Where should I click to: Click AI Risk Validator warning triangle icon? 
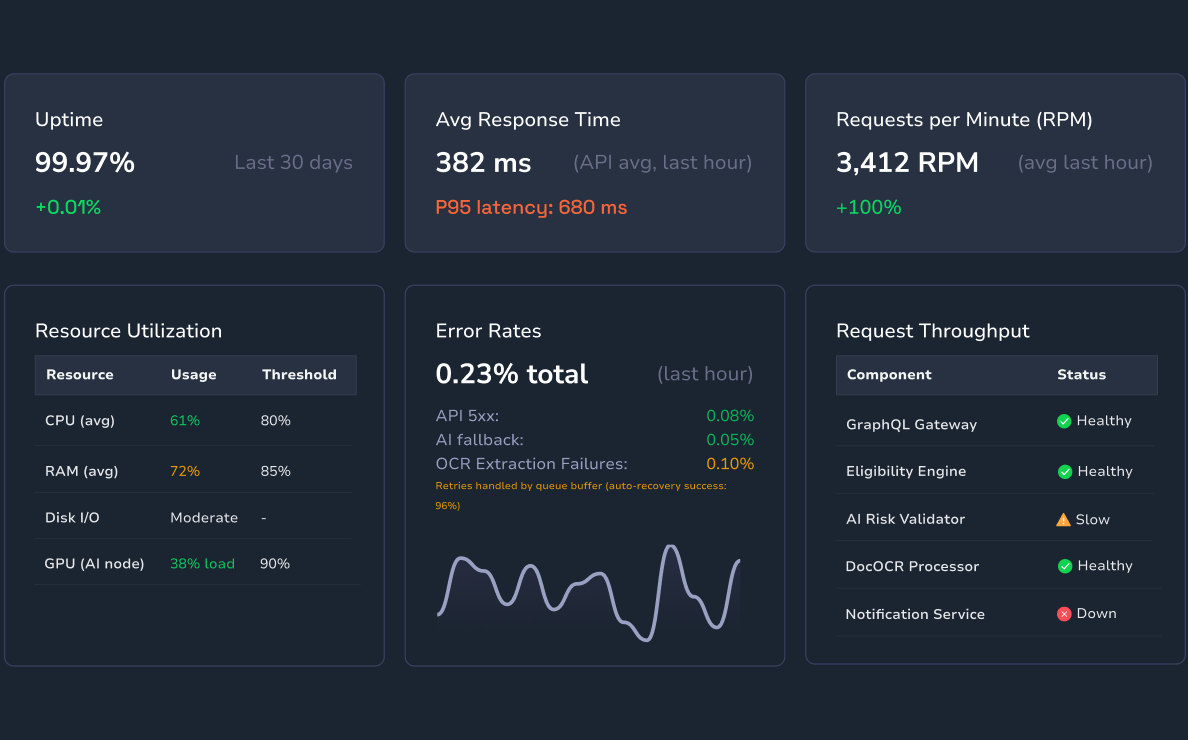1063,520
